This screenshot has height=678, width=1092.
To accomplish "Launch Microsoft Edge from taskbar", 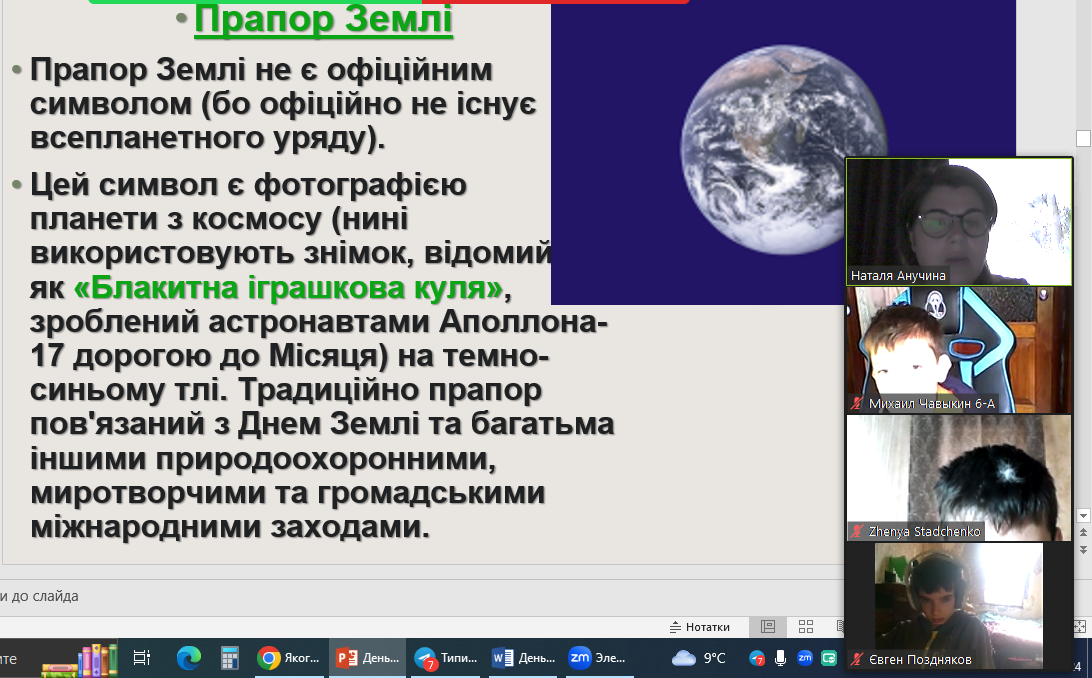I will pos(188,658).
